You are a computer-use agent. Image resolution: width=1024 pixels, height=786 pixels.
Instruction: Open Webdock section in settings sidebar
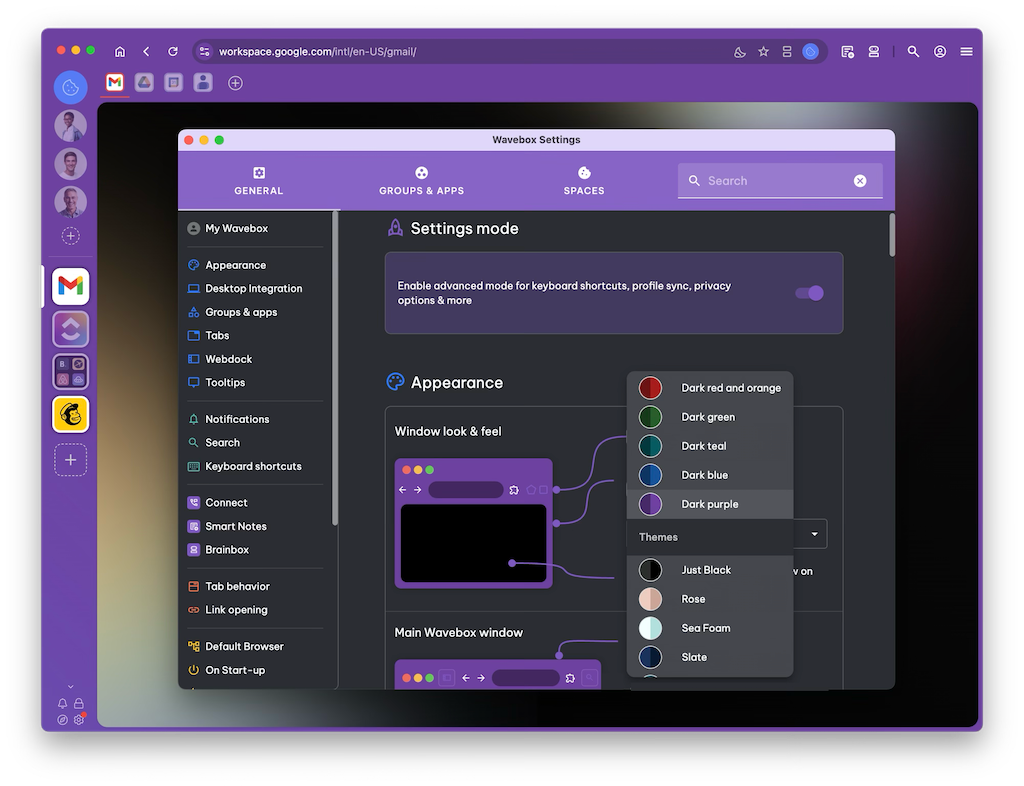click(x=220, y=359)
